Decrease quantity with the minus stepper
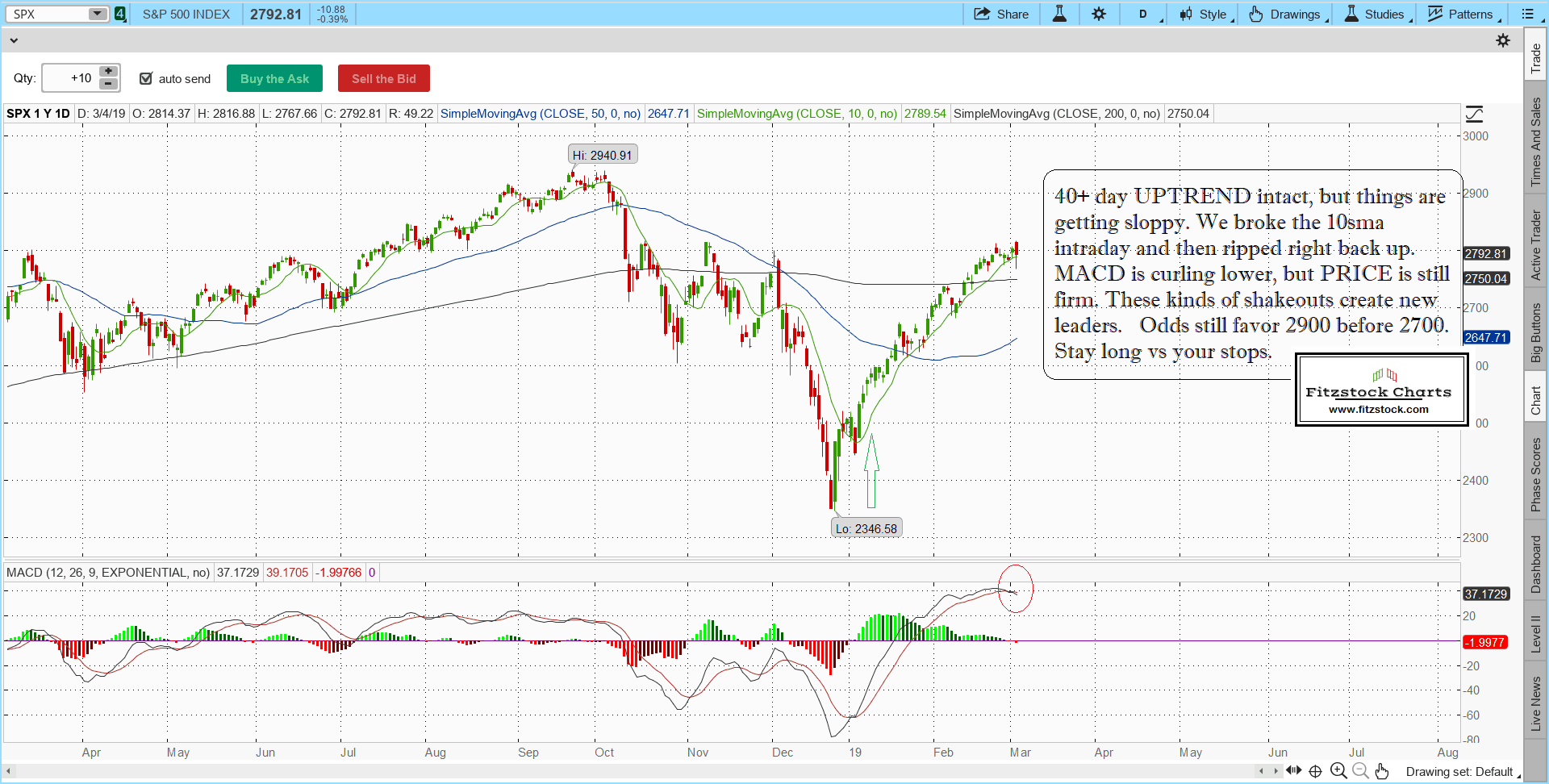 [x=108, y=84]
